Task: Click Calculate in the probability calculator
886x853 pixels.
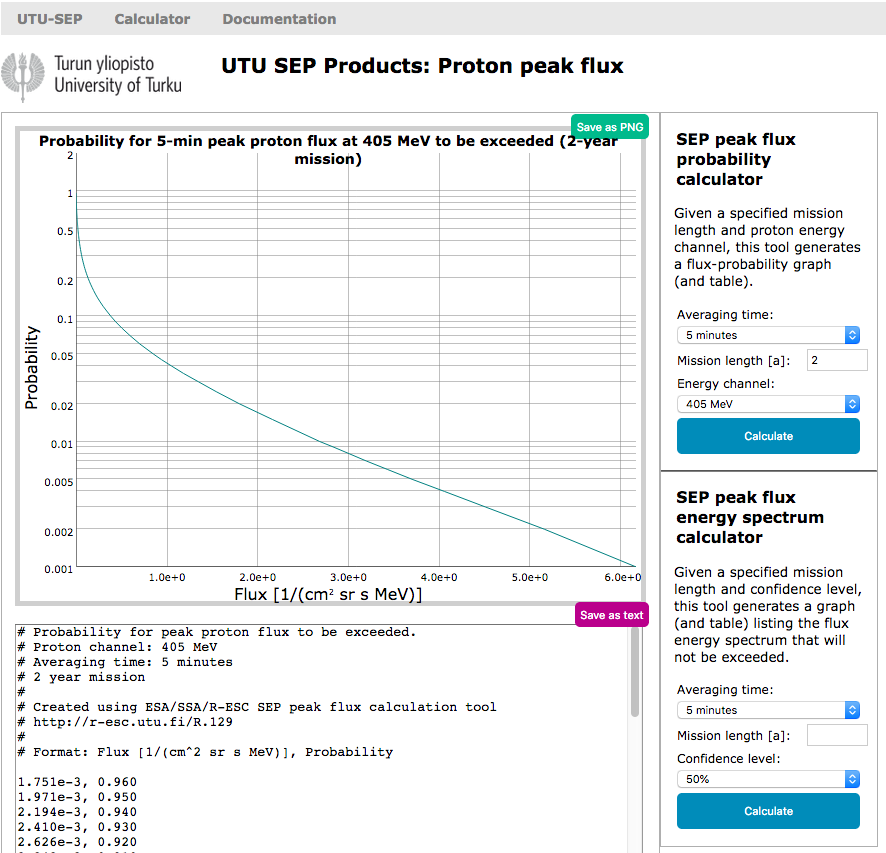Action: tap(768, 436)
